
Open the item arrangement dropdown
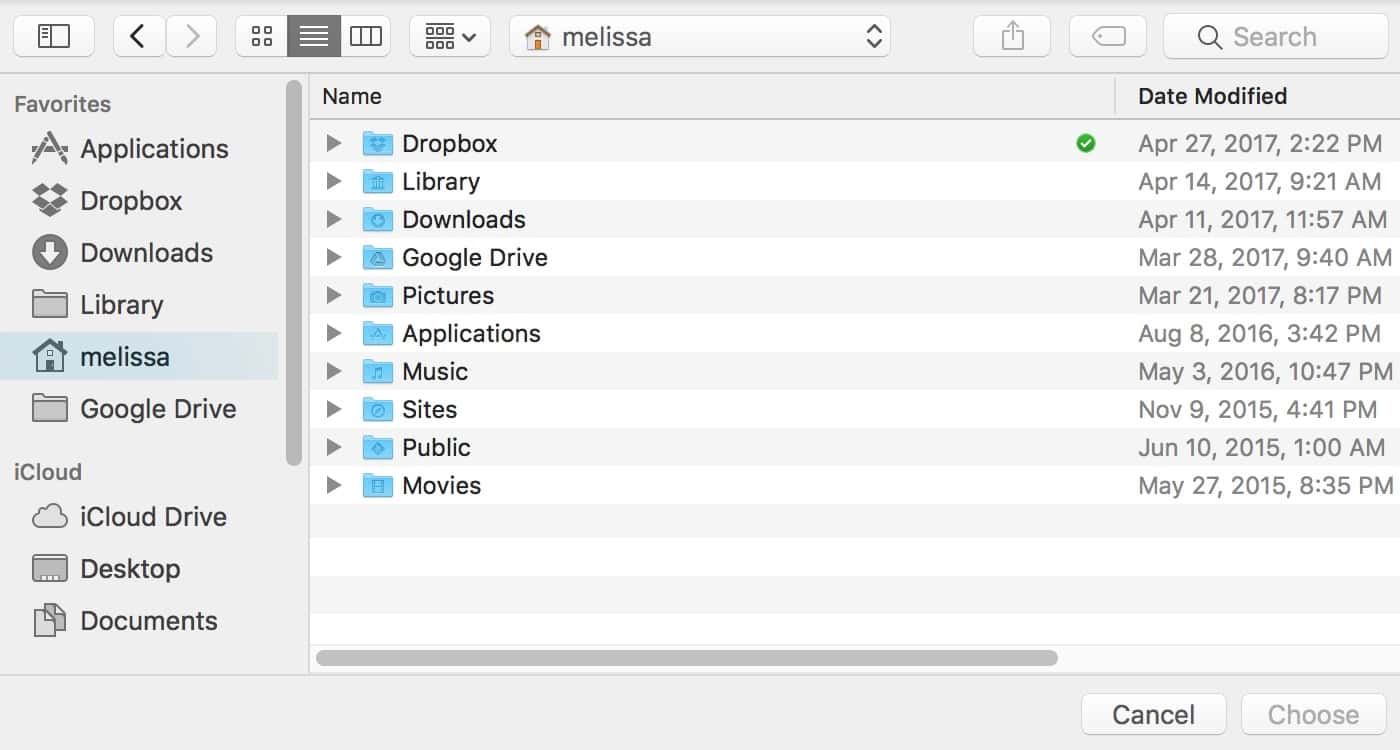click(450, 37)
